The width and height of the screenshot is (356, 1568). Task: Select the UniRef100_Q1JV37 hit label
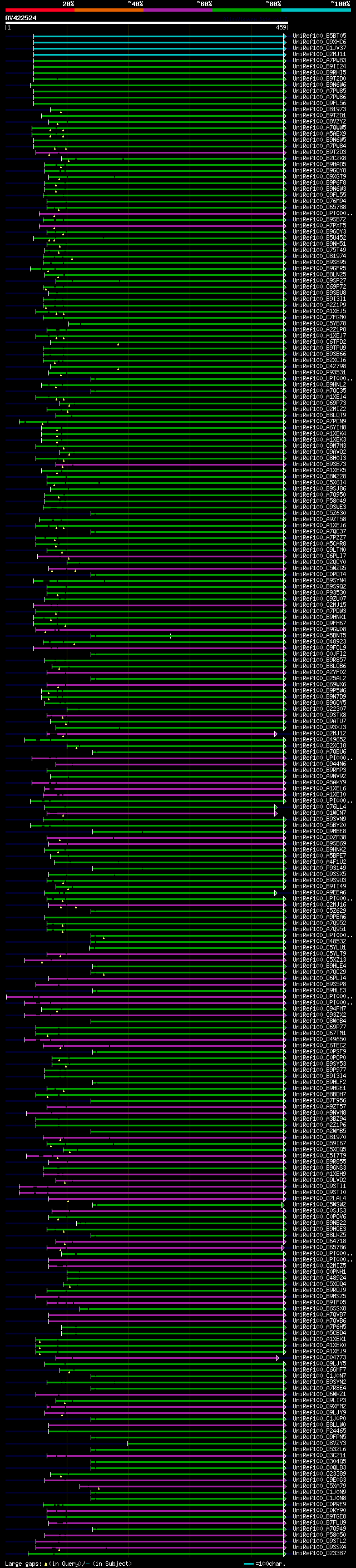[x=319, y=48]
